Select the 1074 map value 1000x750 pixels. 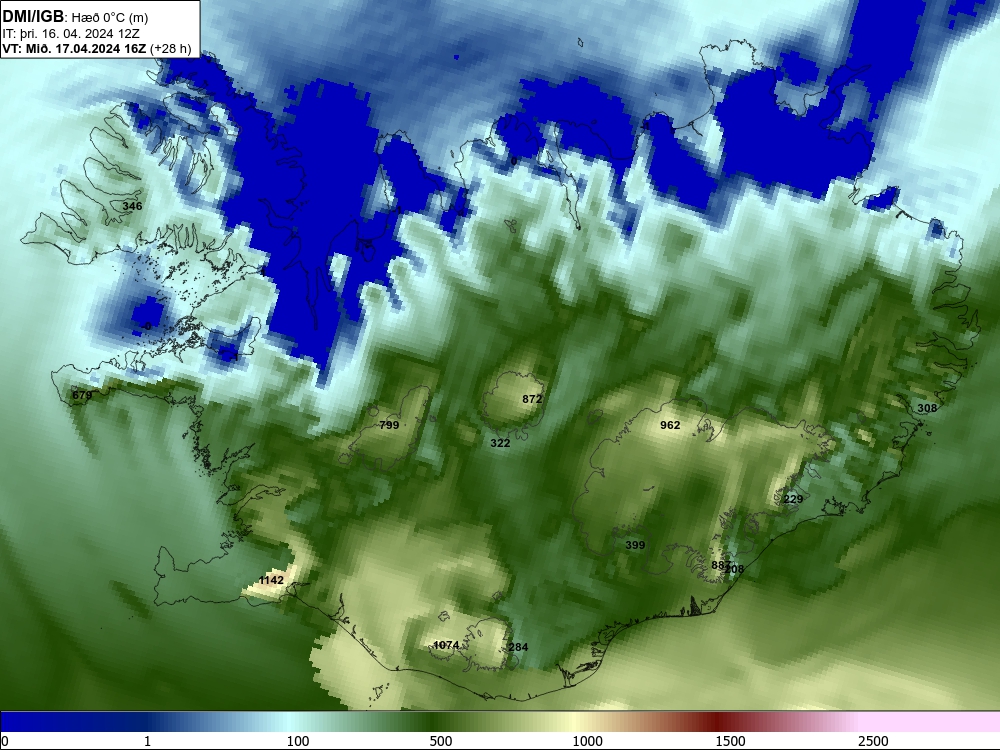(446, 645)
